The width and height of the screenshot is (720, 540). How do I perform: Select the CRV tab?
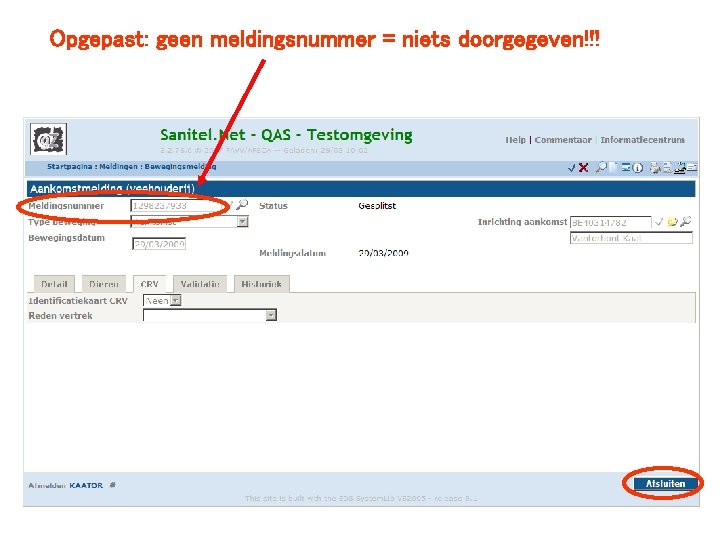pyautogui.click(x=150, y=284)
